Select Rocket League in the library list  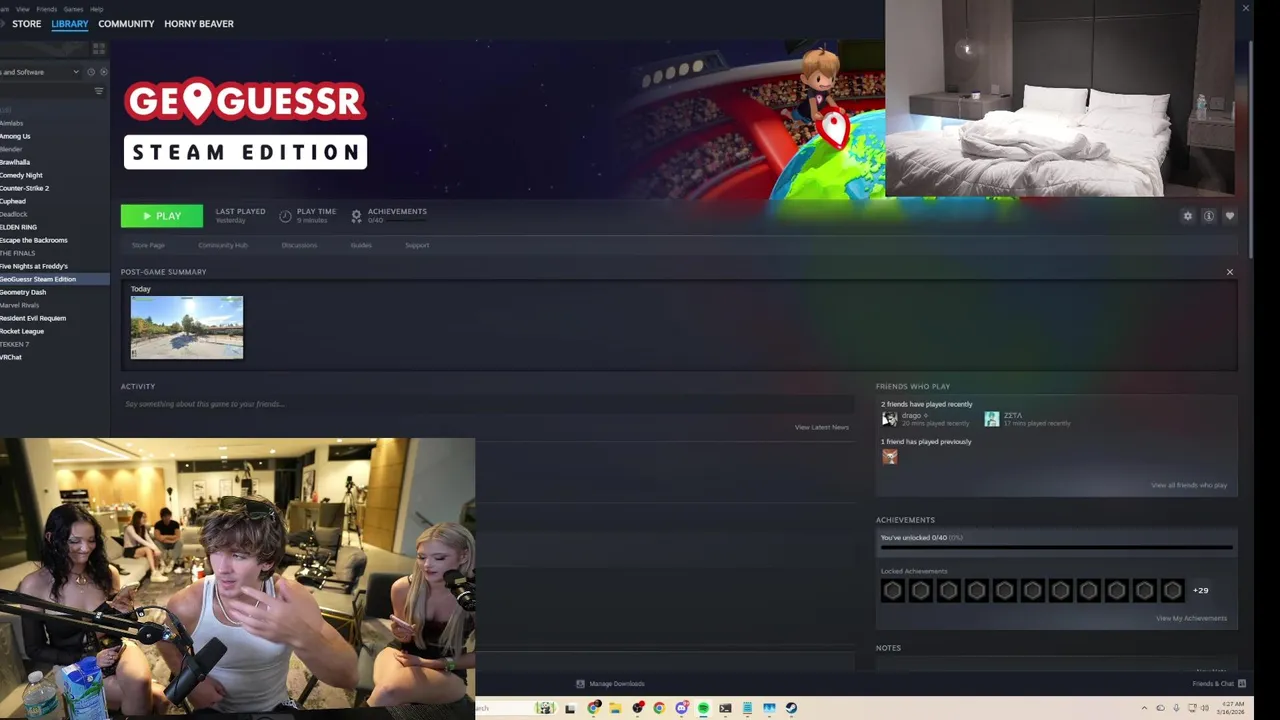click(x=22, y=331)
